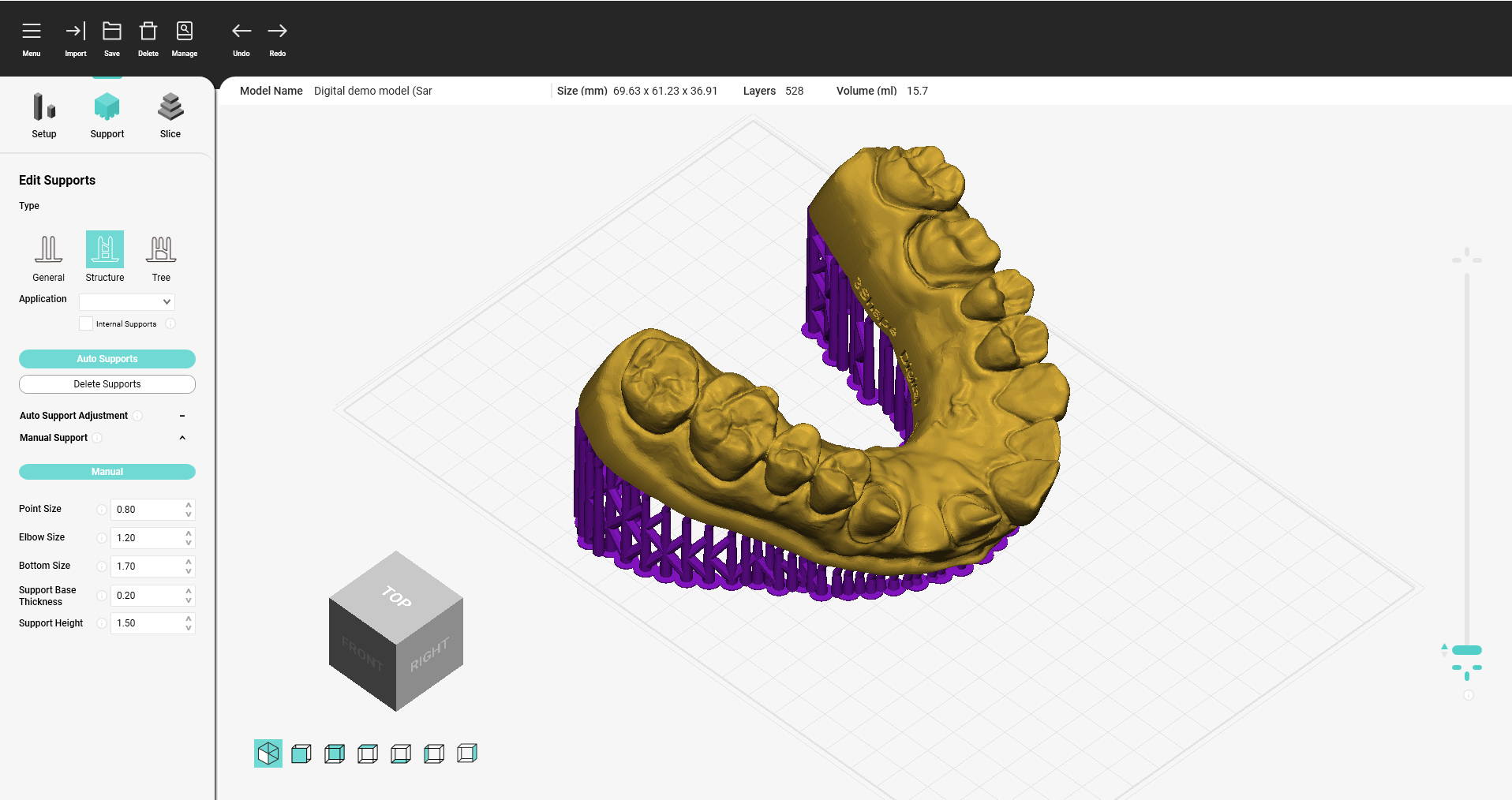Select top view cube icon
This screenshot has width=1512, height=800.
368,753
